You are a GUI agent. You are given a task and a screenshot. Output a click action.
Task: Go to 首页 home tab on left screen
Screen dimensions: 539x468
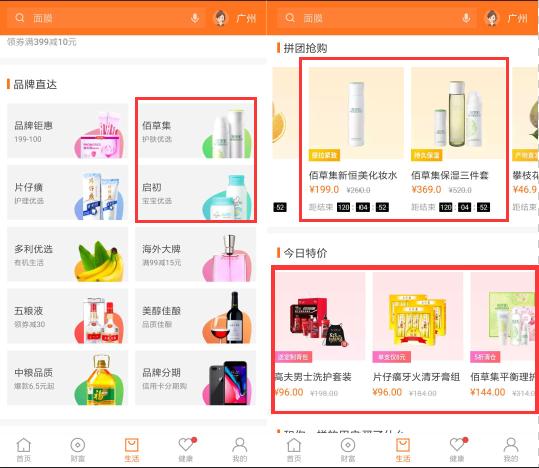24,450
